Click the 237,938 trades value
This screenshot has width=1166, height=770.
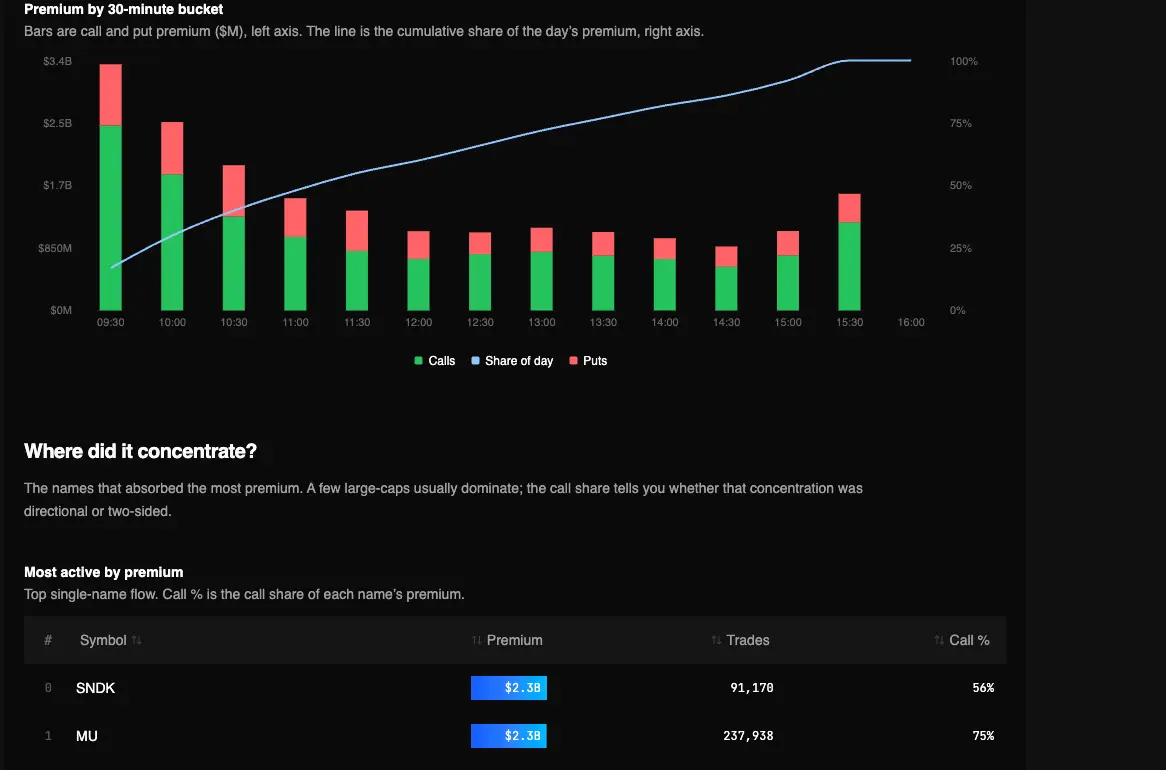[x=748, y=736]
